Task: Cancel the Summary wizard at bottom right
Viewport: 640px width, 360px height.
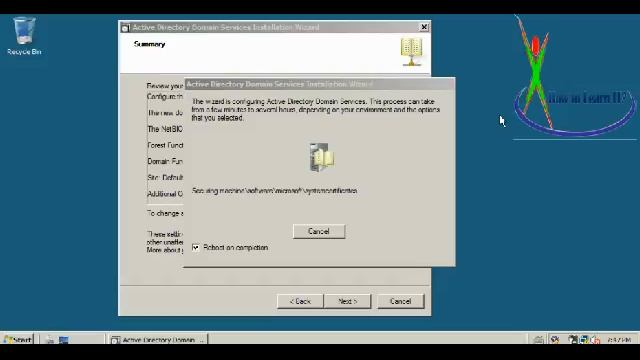Action: tap(400, 301)
